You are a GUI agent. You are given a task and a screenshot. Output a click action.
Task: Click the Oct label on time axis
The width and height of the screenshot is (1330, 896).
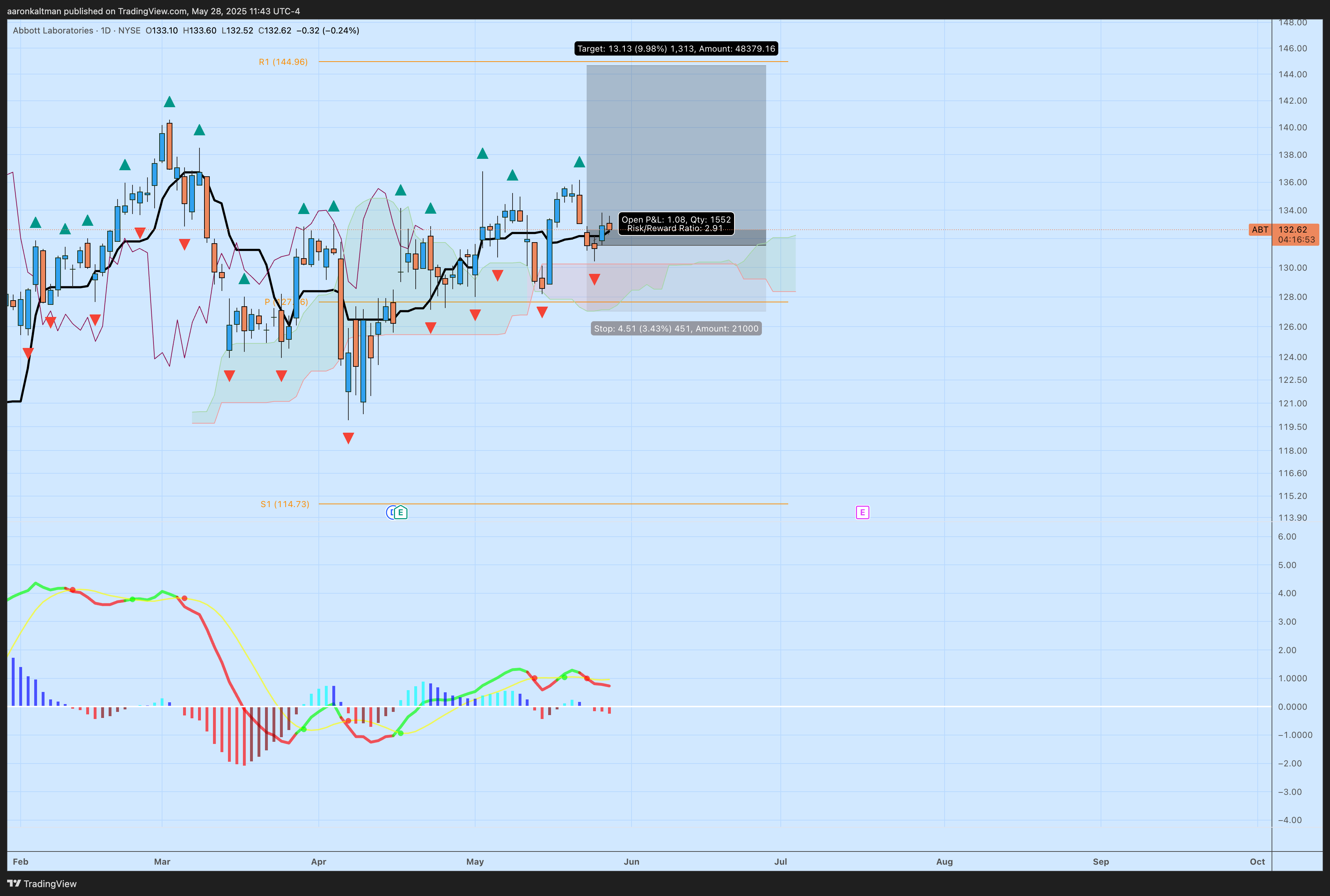click(x=1257, y=862)
